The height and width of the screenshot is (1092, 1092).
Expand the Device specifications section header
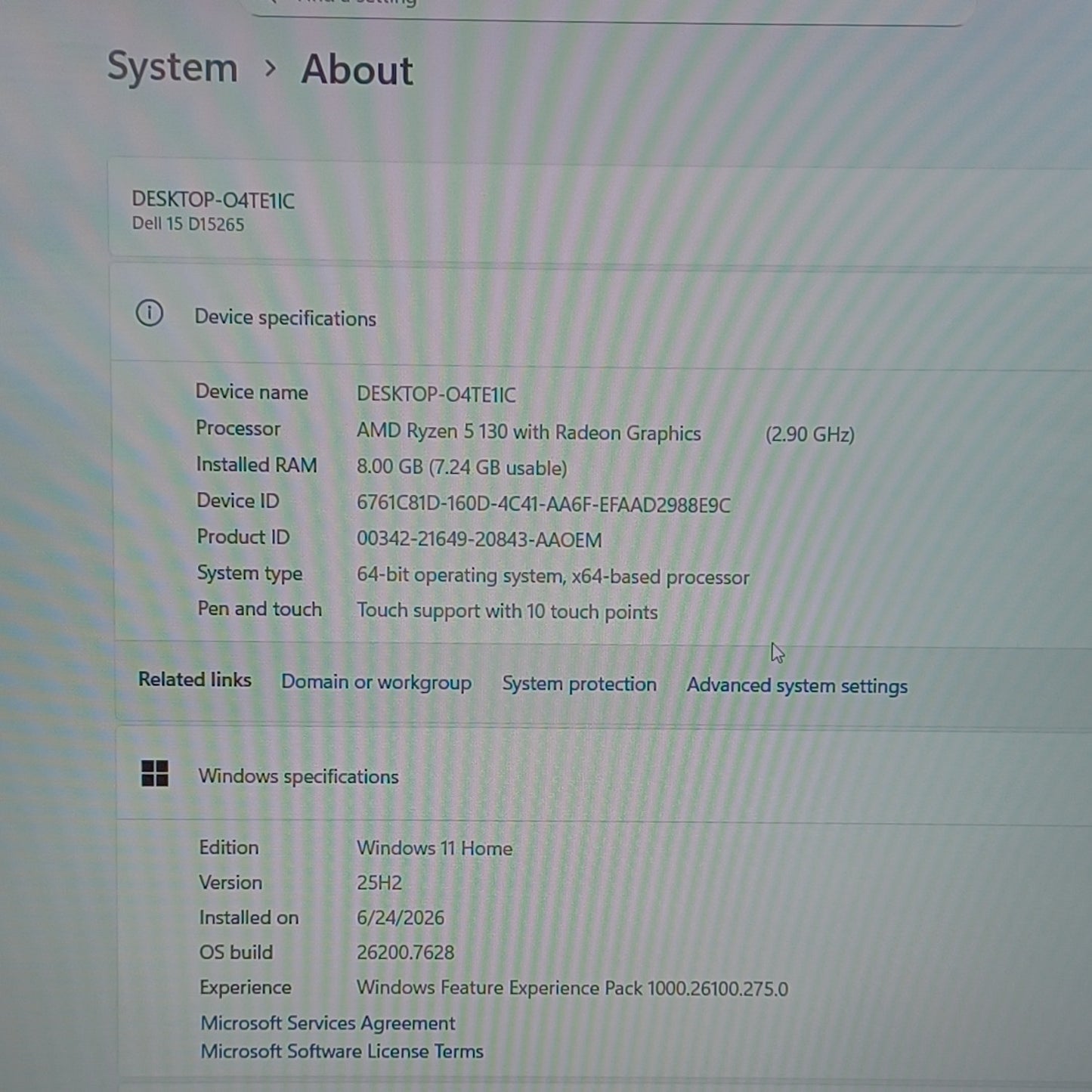(601, 317)
